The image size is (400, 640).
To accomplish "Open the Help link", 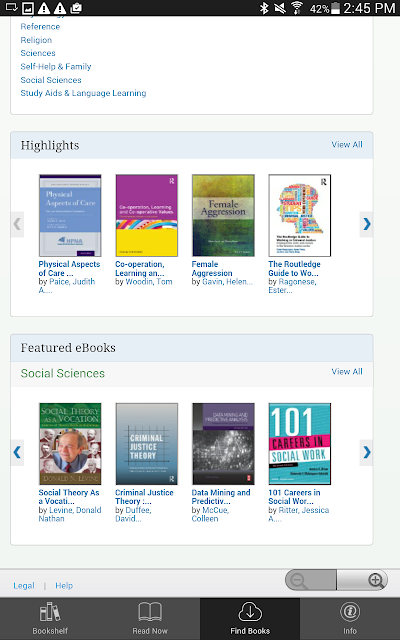I will (x=64, y=585).
